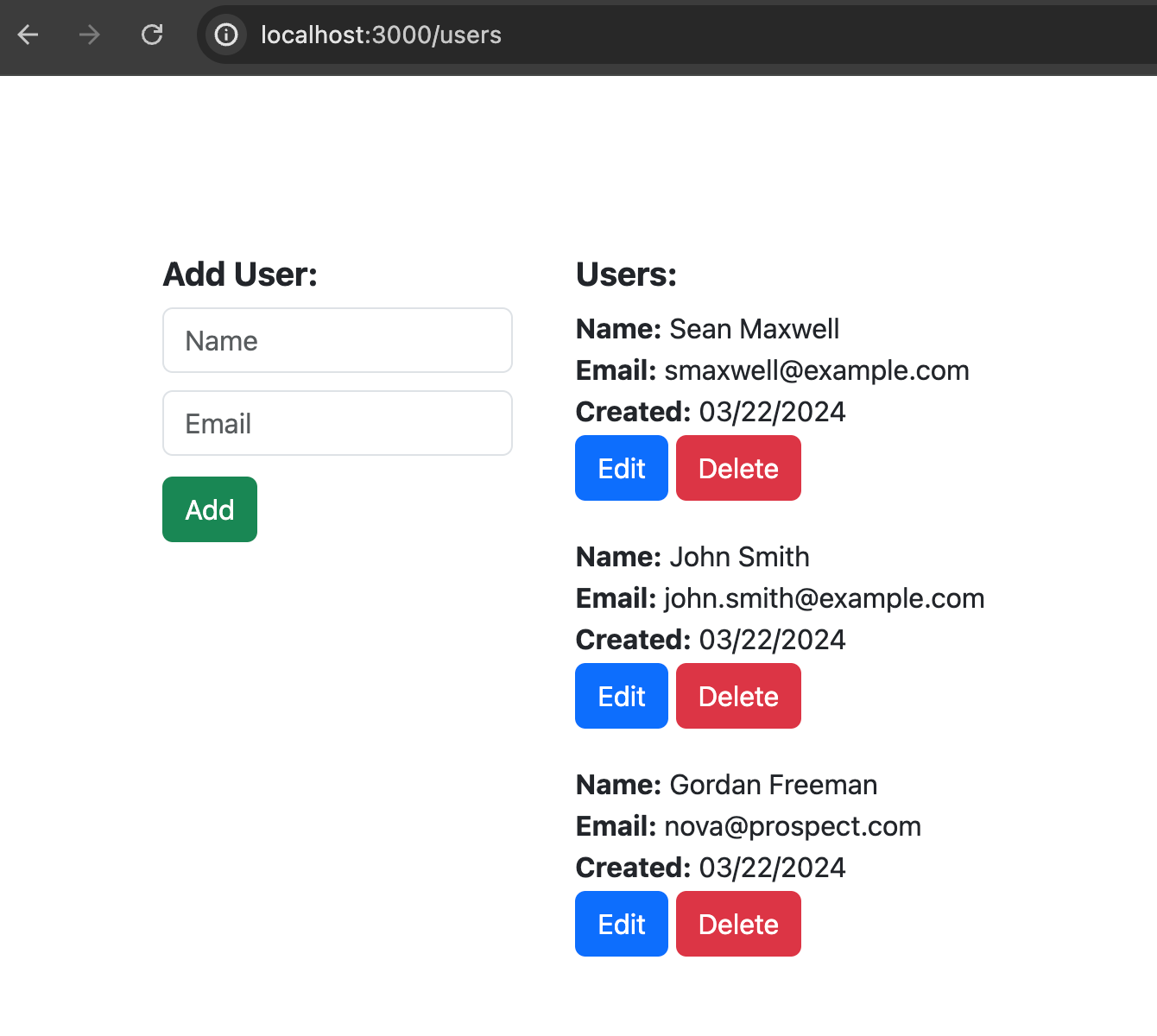The width and height of the screenshot is (1157, 1036).
Task: Click the smaxwell@example.com email text
Action: pos(816,370)
